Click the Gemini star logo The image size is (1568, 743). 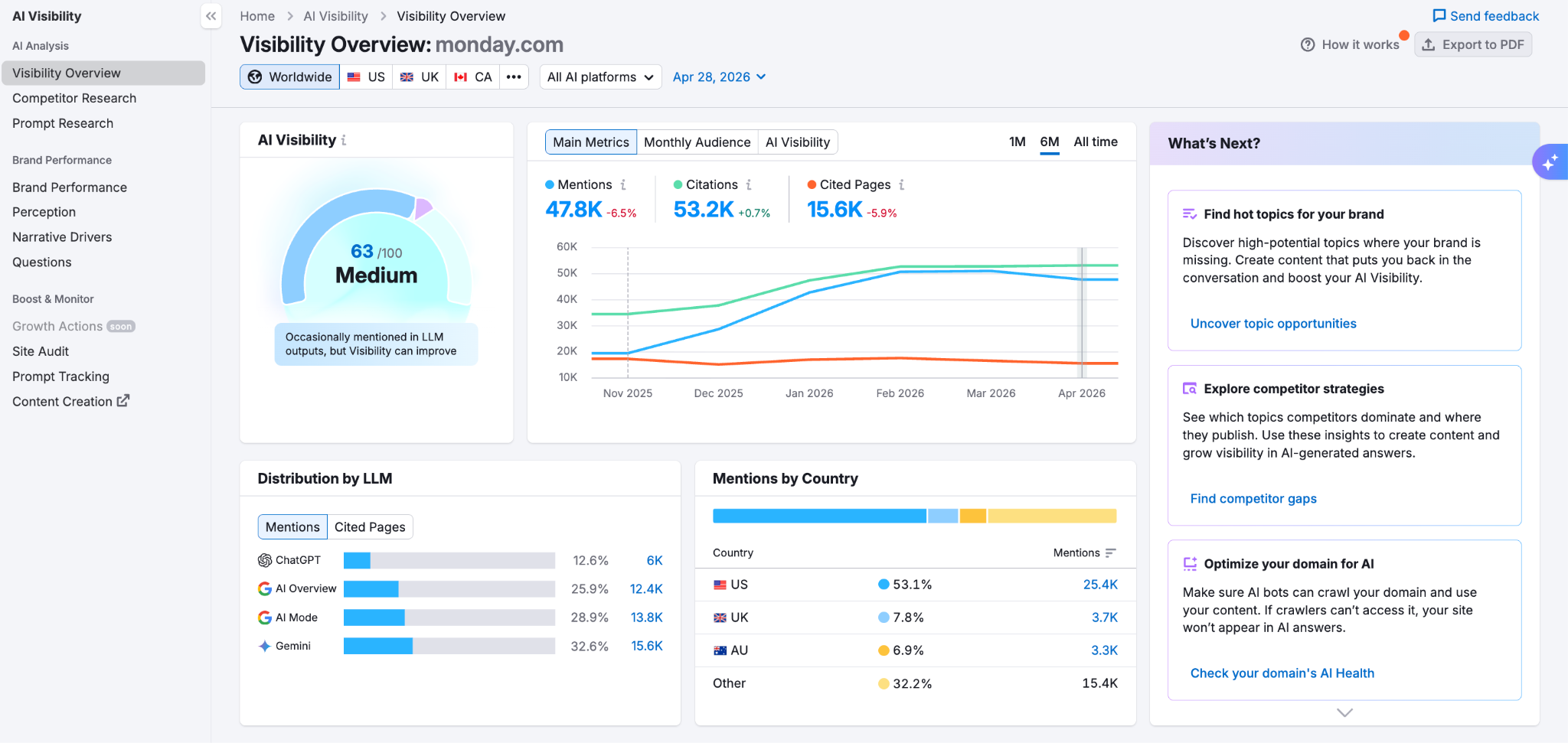pos(265,646)
